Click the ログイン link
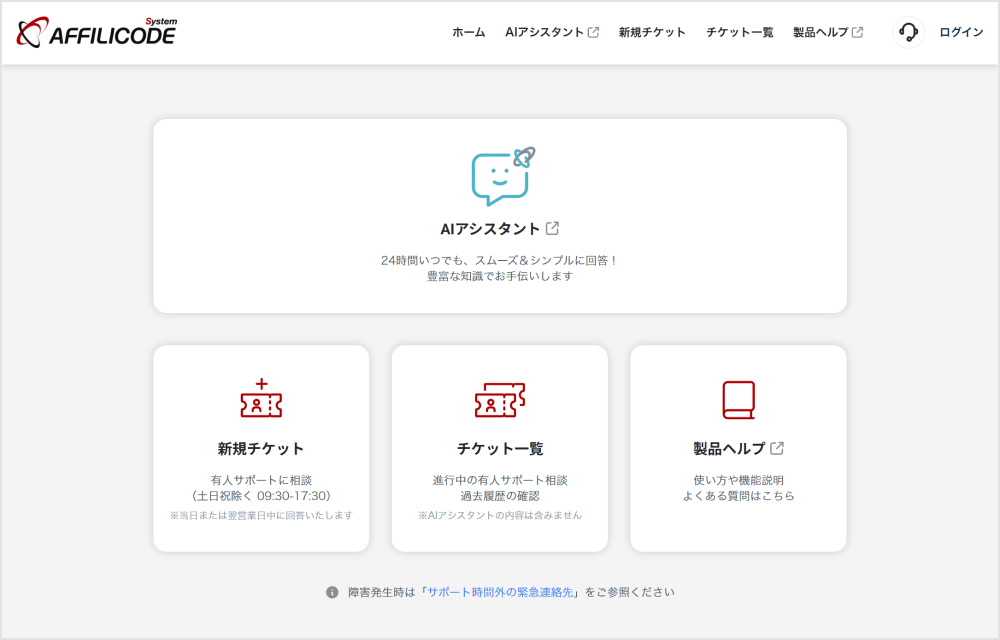The height and width of the screenshot is (640, 1000). [961, 32]
